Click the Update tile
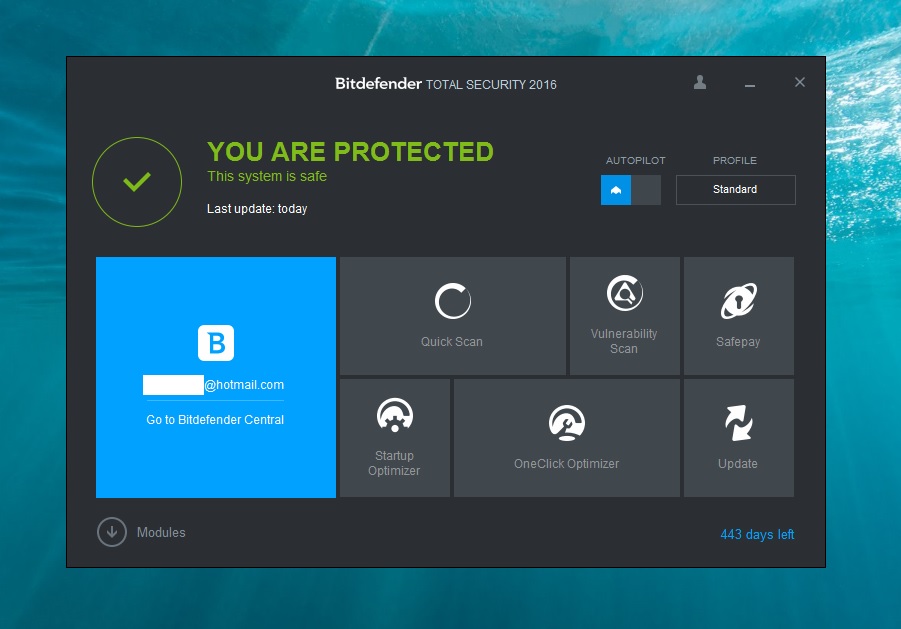Viewport: 901px width, 629px height. pos(738,438)
